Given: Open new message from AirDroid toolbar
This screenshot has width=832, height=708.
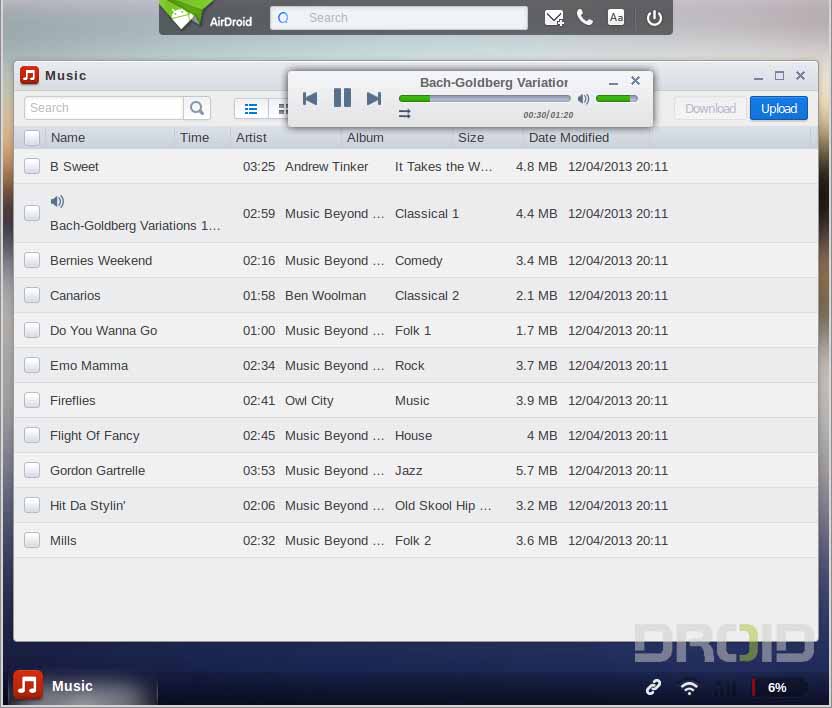Looking at the screenshot, I should click(554, 18).
